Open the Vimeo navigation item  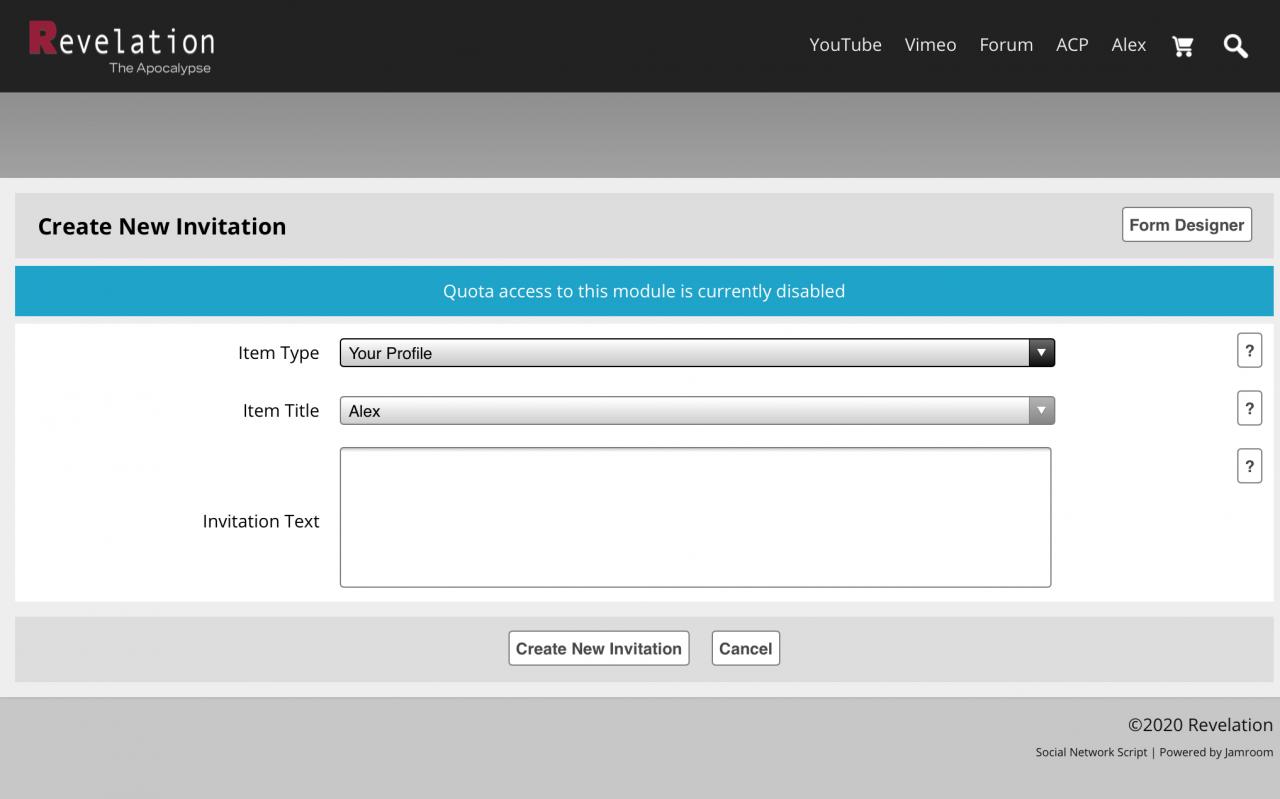pyautogui.click(x=930, y=45)
